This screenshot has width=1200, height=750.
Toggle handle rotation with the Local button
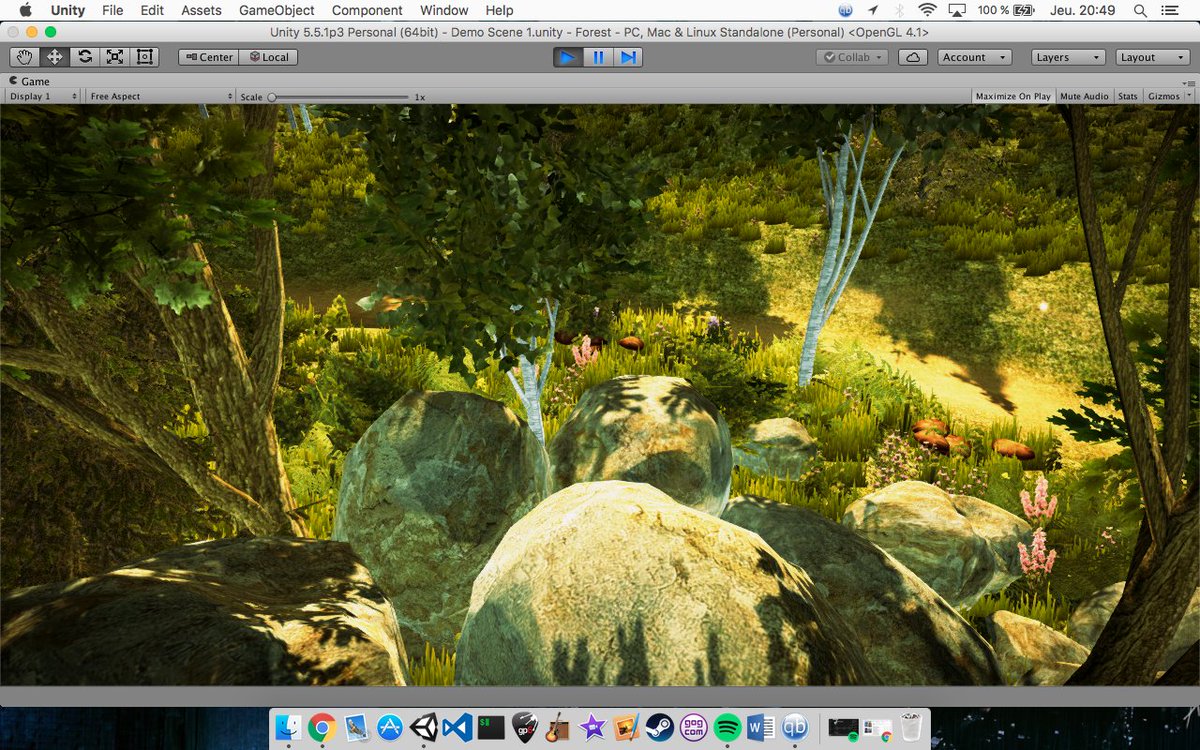point(268,57)
